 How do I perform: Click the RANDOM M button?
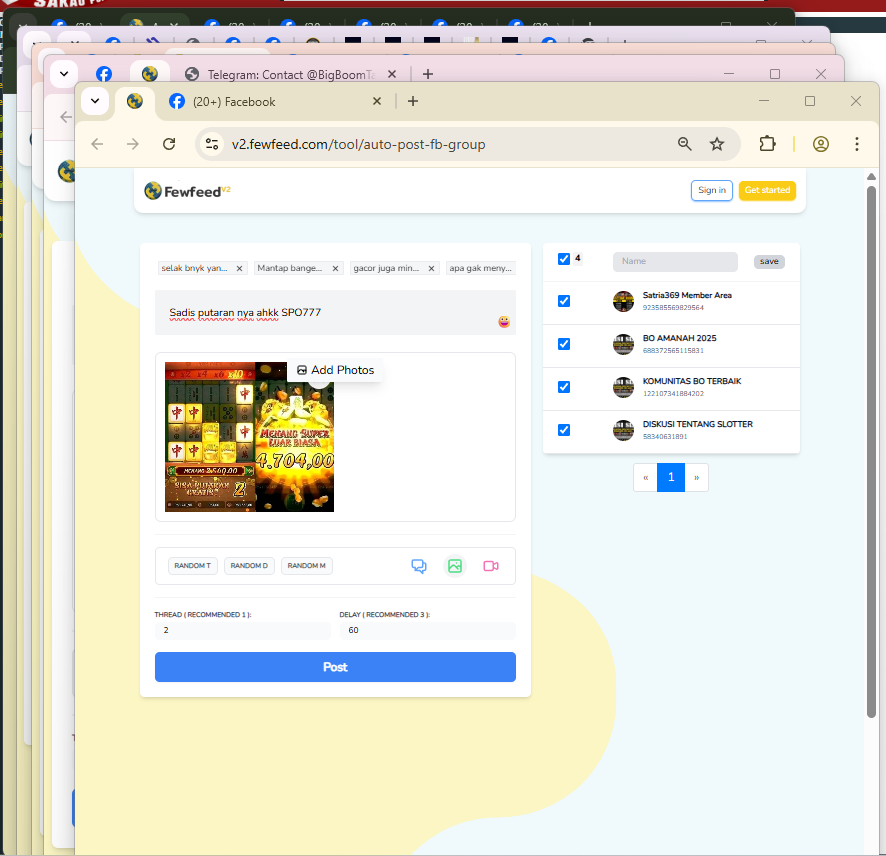pos(307,566)
